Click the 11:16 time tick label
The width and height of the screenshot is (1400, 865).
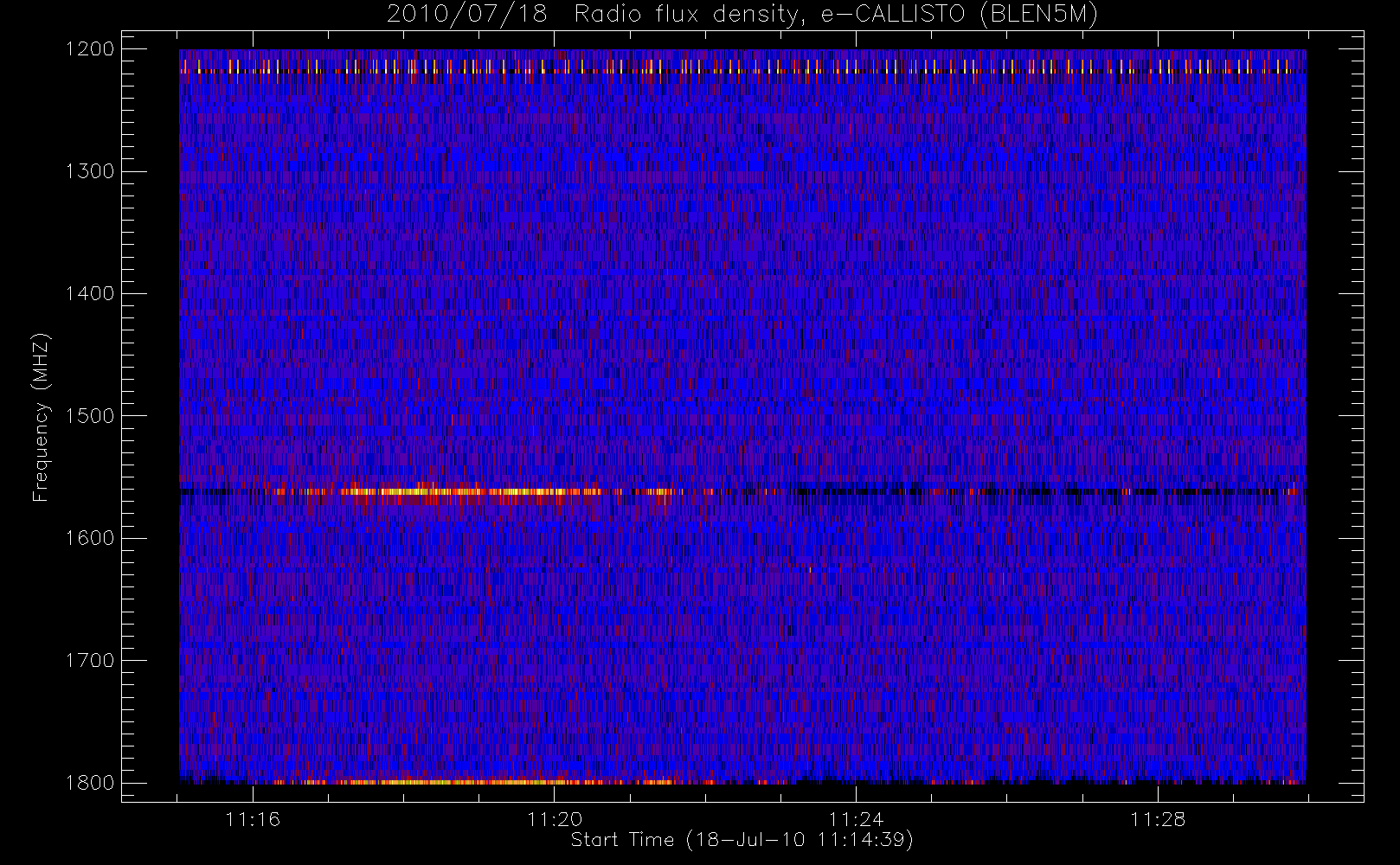tap(253, 819)
